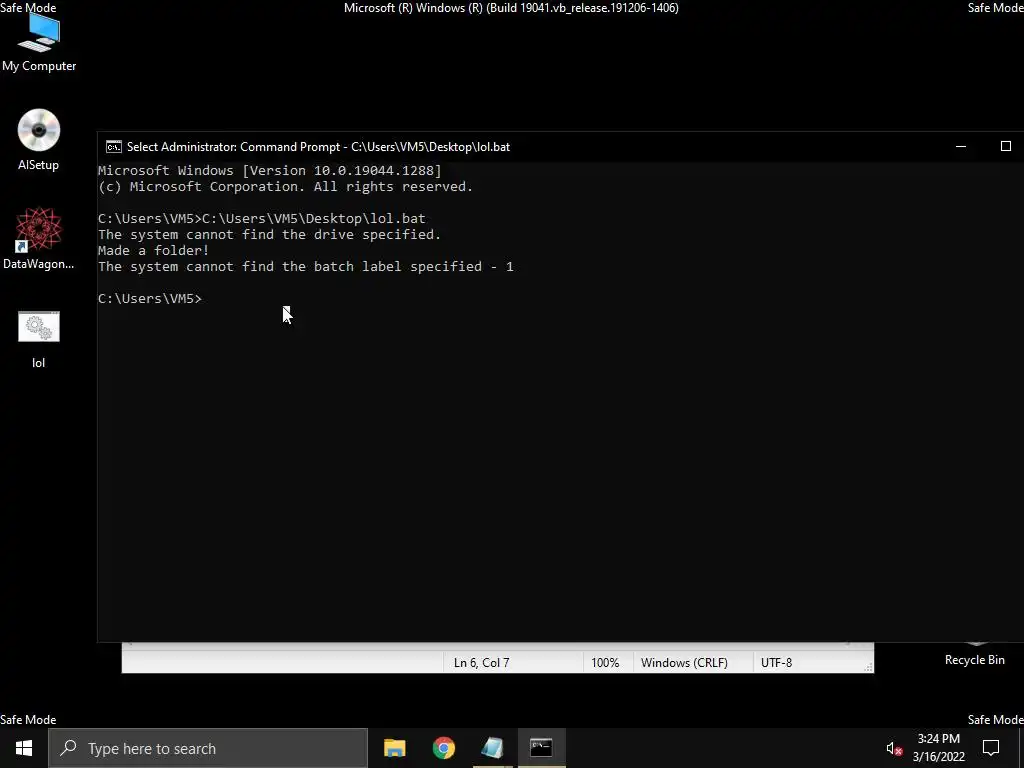
Task: Maximize the Command Prompt window
Action: [x=1006, y=146]
